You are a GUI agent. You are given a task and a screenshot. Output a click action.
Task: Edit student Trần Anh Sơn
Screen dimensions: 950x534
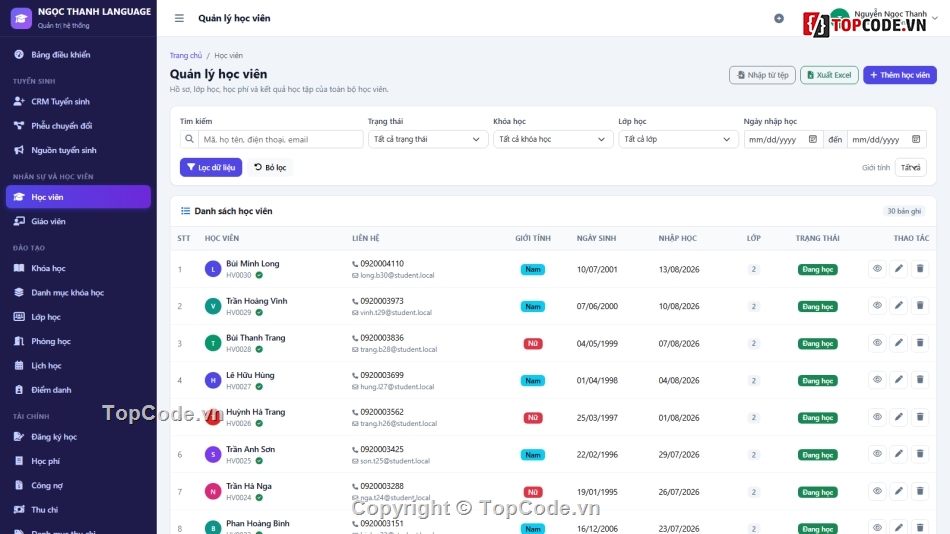[899, 454]
